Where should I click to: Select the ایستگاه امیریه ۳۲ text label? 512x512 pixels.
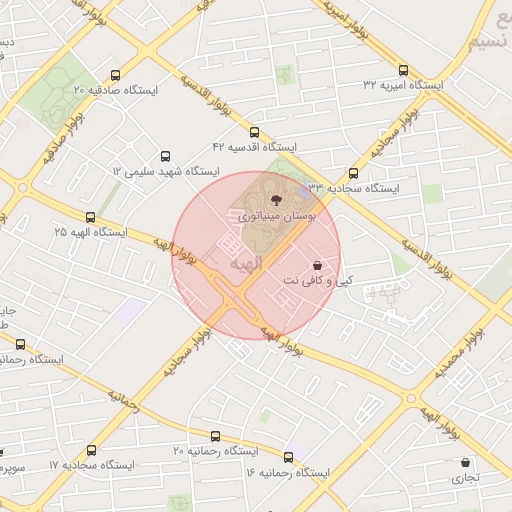(403, 85)
